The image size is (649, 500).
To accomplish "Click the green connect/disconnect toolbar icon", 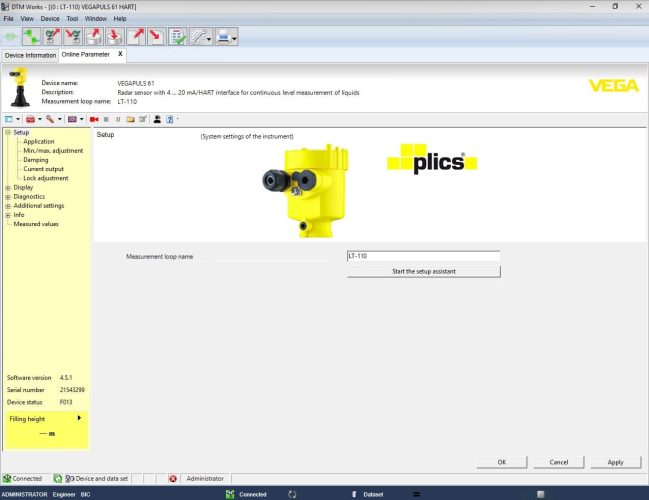I will [31, 37].
